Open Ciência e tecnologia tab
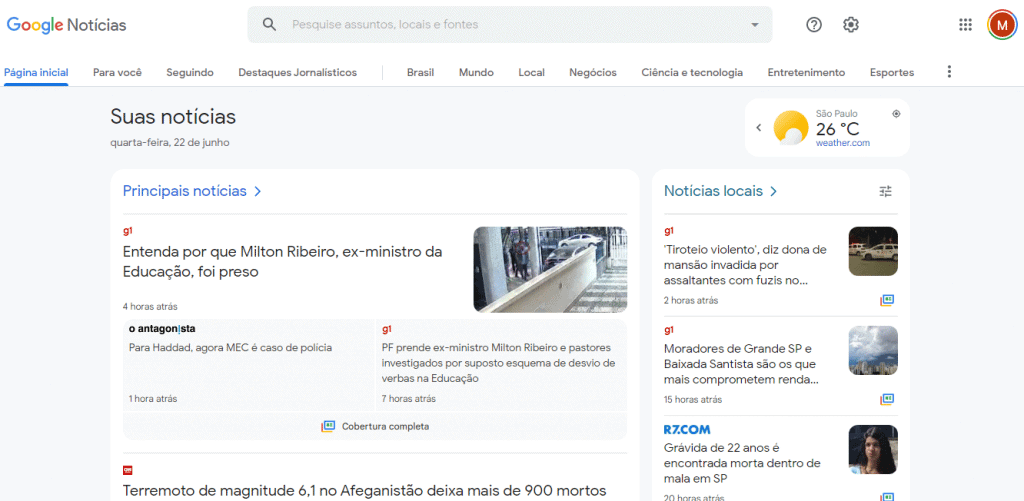1024x501 pixels. (692, 73)
